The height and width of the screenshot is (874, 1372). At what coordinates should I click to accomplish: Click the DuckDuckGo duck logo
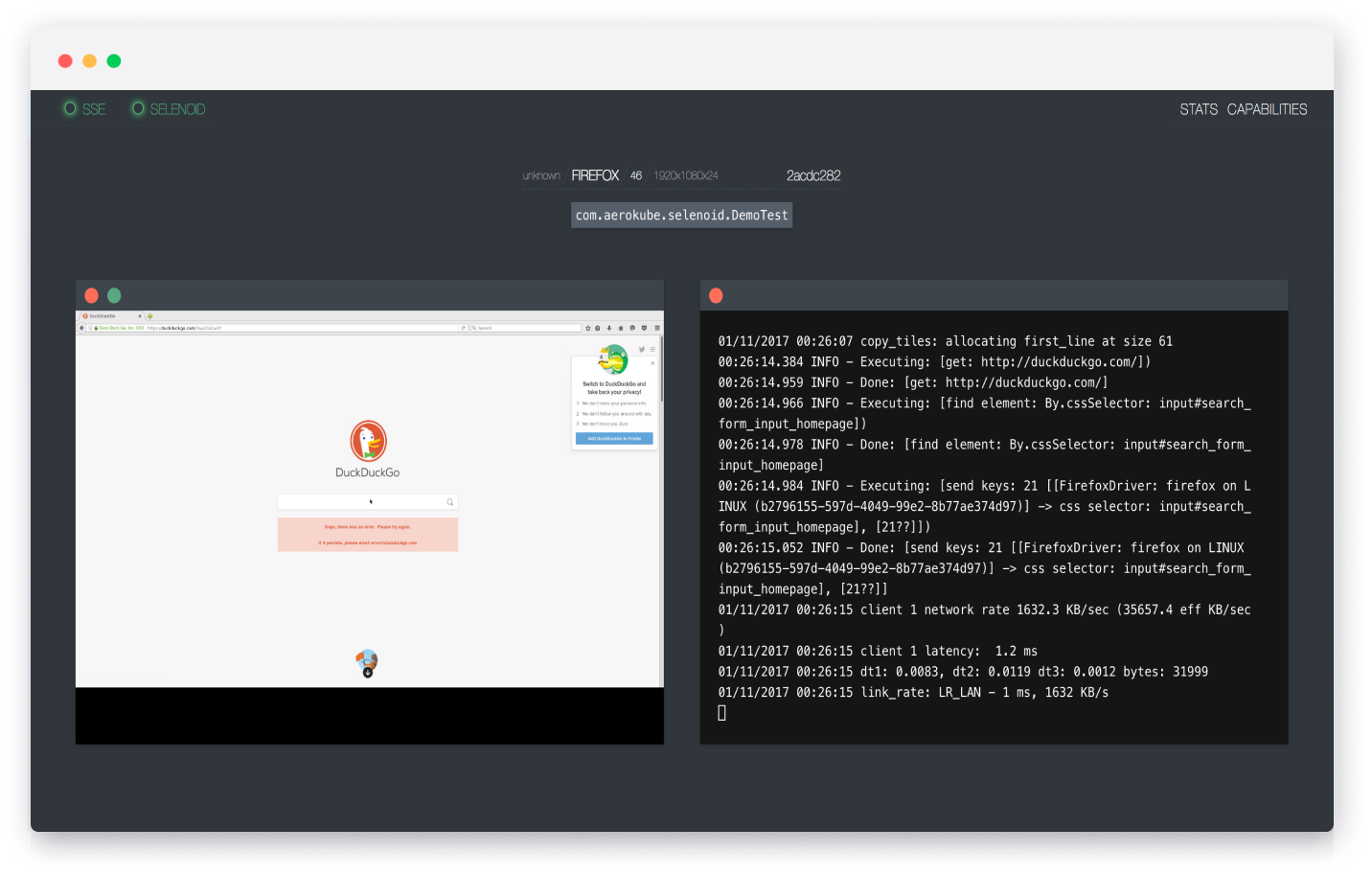[368, 441]
